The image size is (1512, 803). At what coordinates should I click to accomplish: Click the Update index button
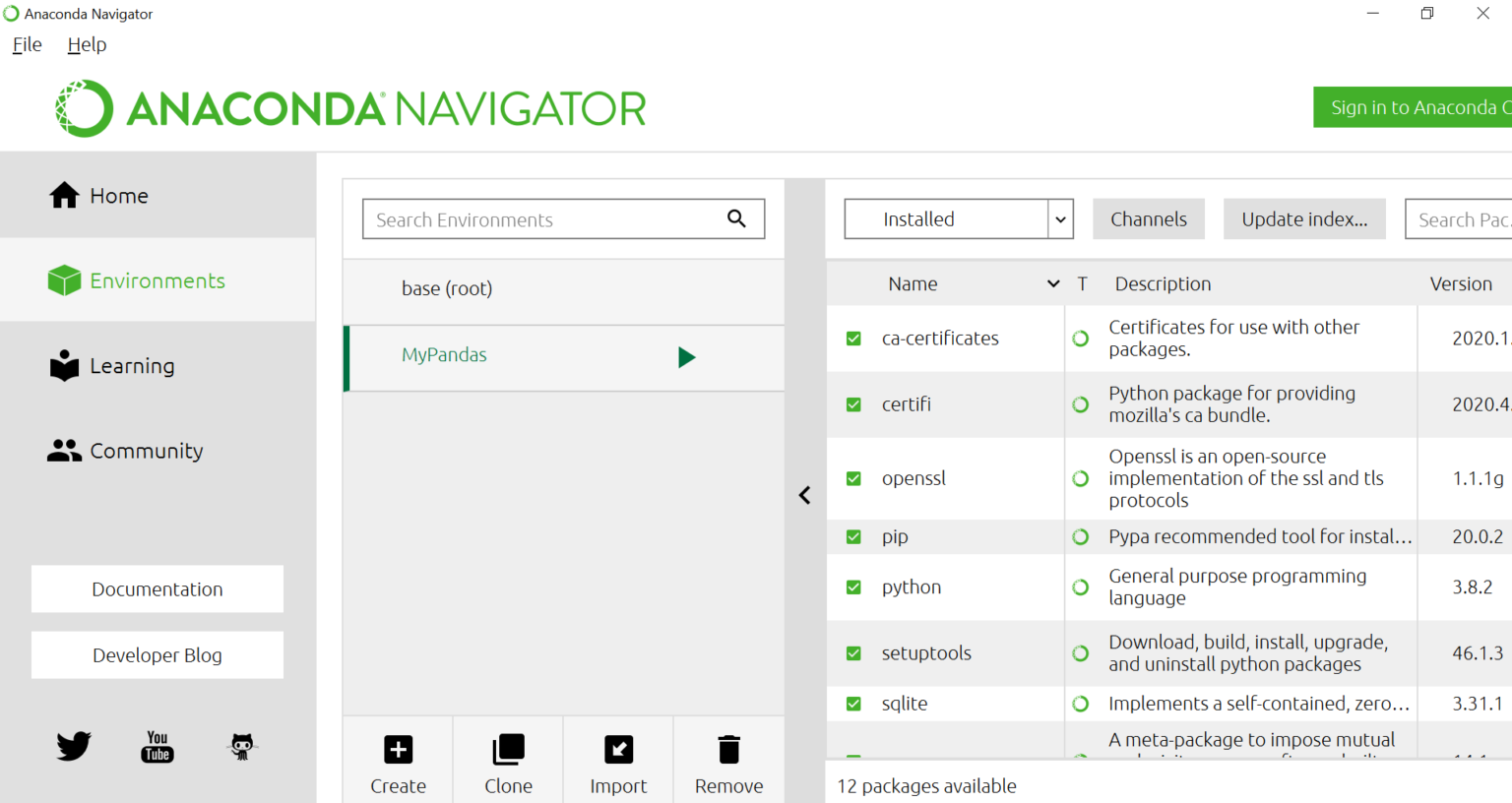click(x=1303, y=219)
